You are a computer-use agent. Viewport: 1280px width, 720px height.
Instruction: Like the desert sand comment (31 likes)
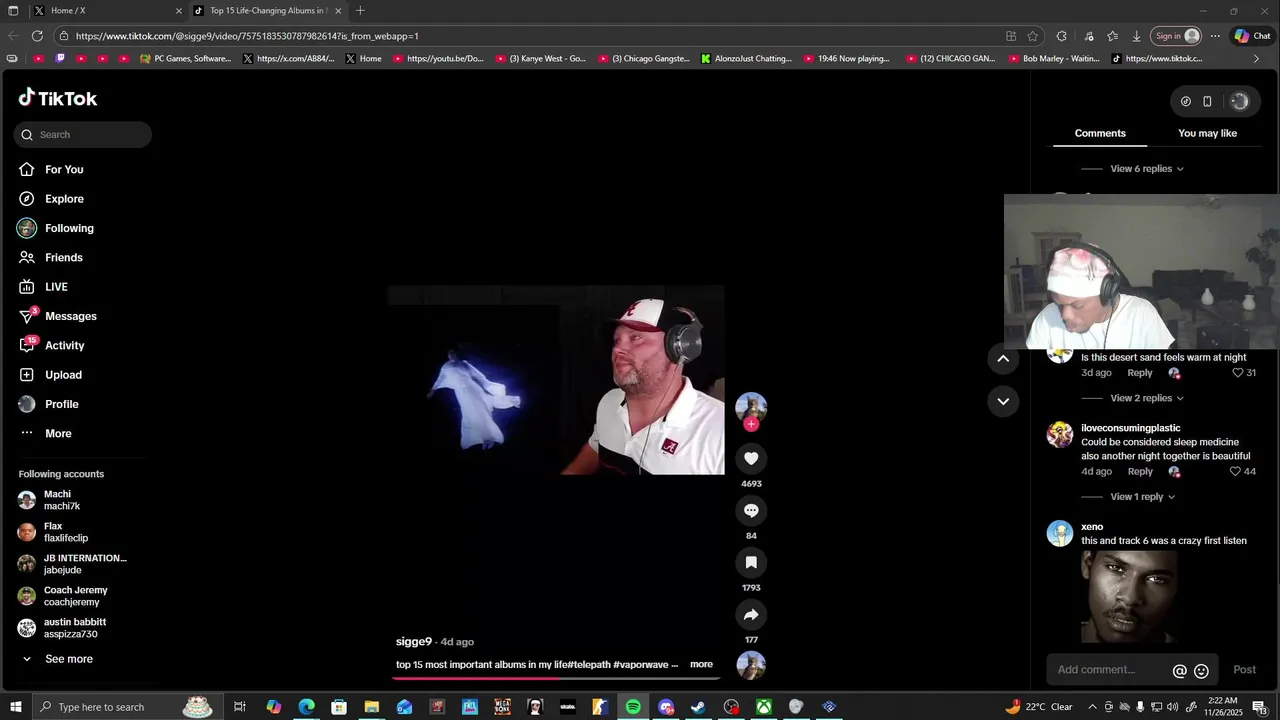click(x=1238, y=373)
